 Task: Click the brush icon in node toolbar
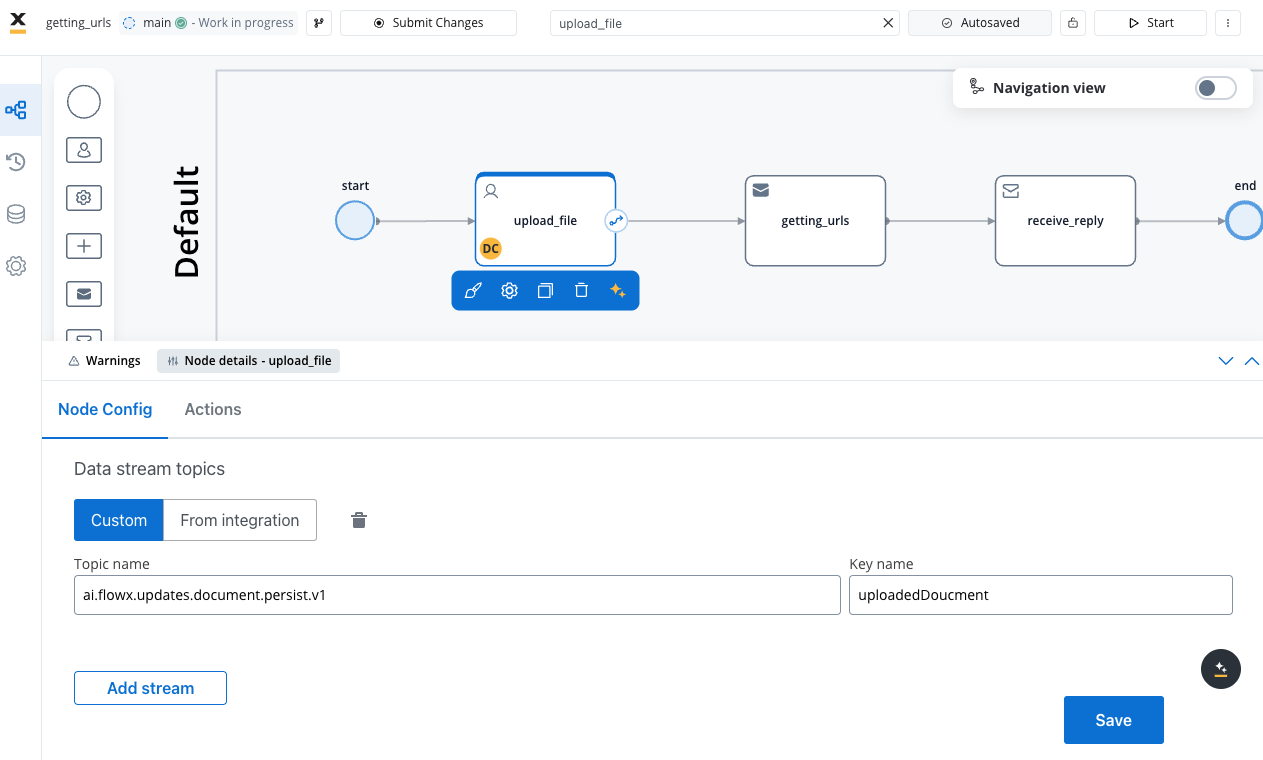click(x=473, y=291)
